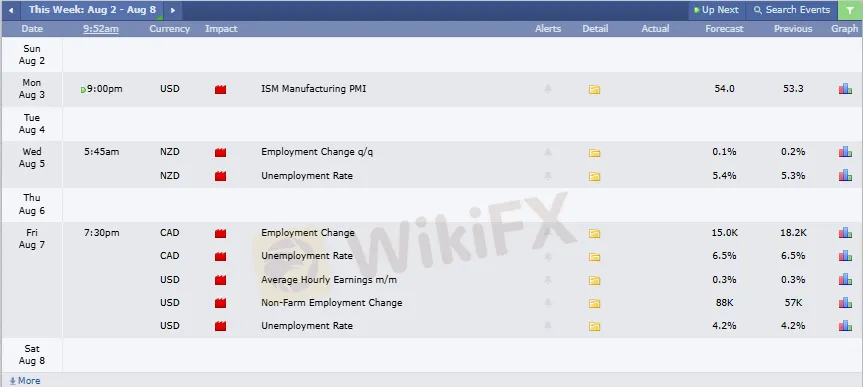Select the Actual column header
863x387 pixels.
656,29
